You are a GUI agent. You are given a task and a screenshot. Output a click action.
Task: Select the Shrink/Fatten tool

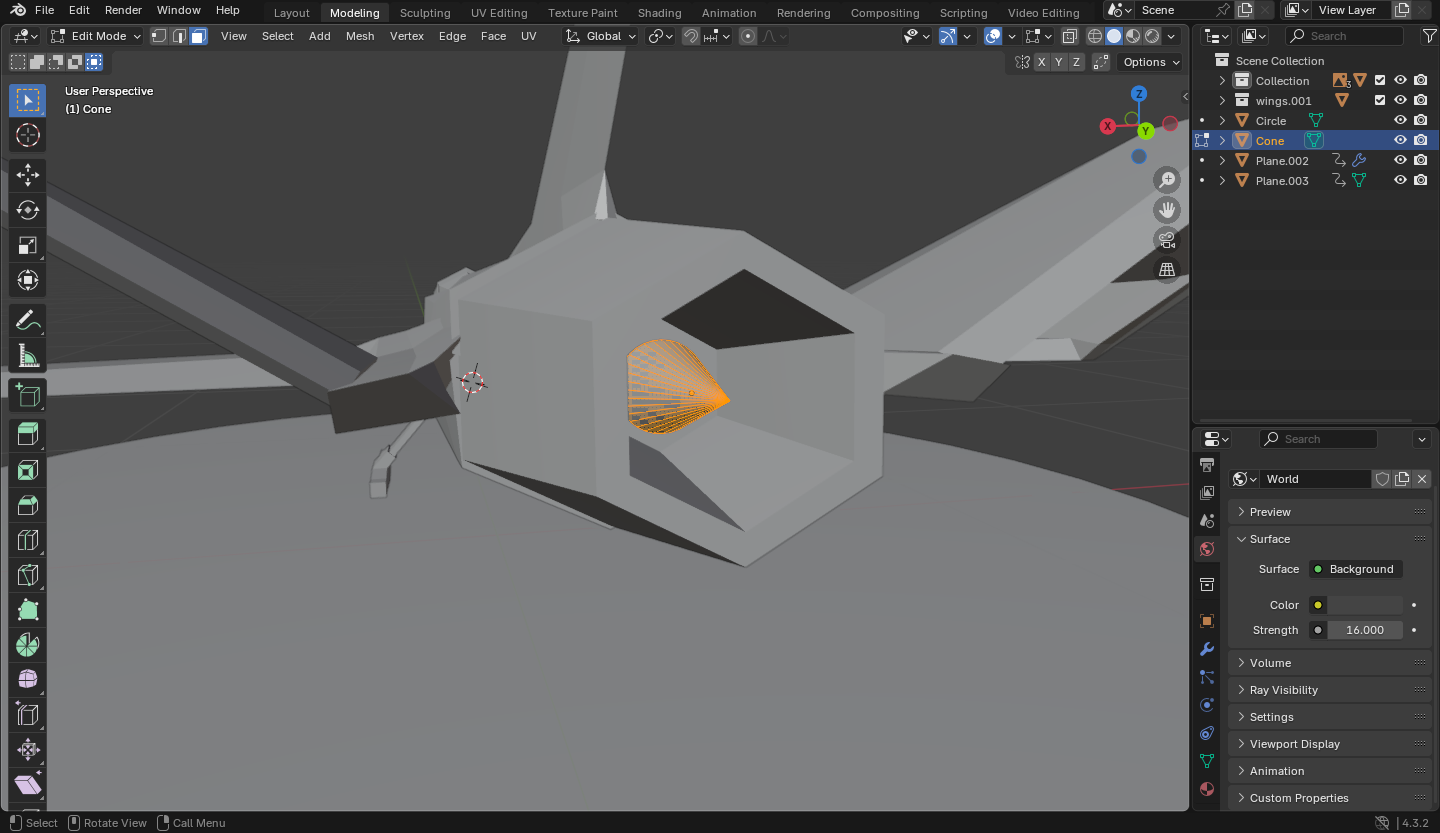tap(28, 751)
